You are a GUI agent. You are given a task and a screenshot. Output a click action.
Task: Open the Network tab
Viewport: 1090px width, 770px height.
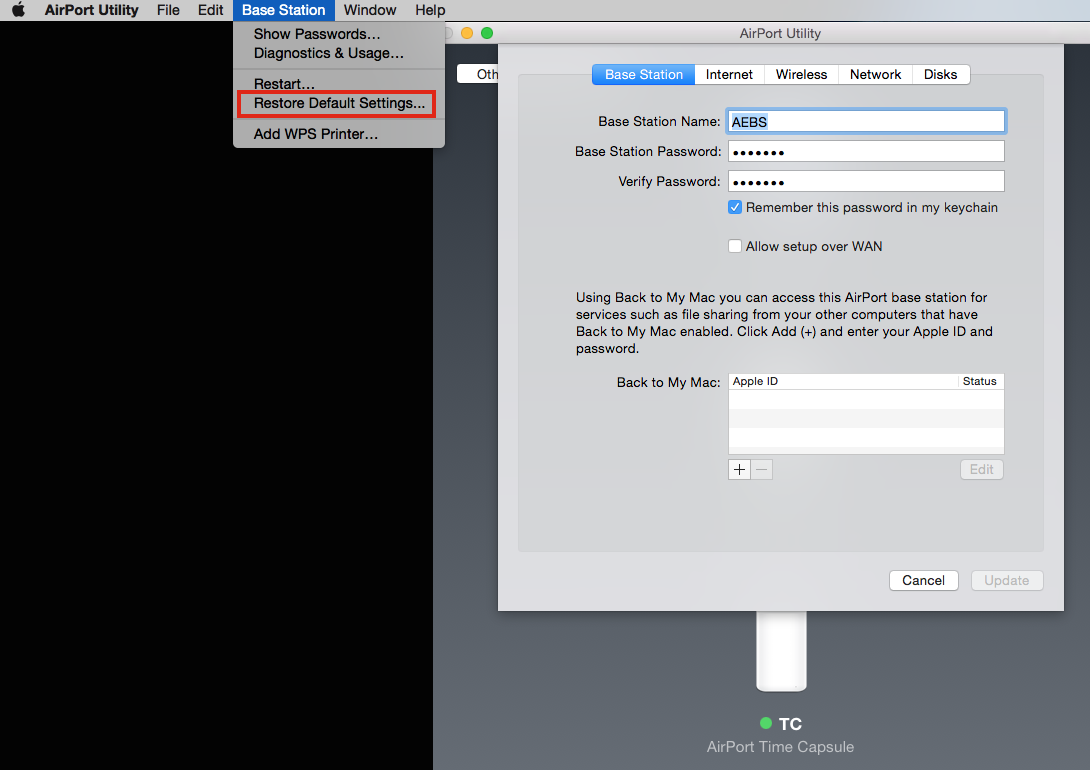875,74
